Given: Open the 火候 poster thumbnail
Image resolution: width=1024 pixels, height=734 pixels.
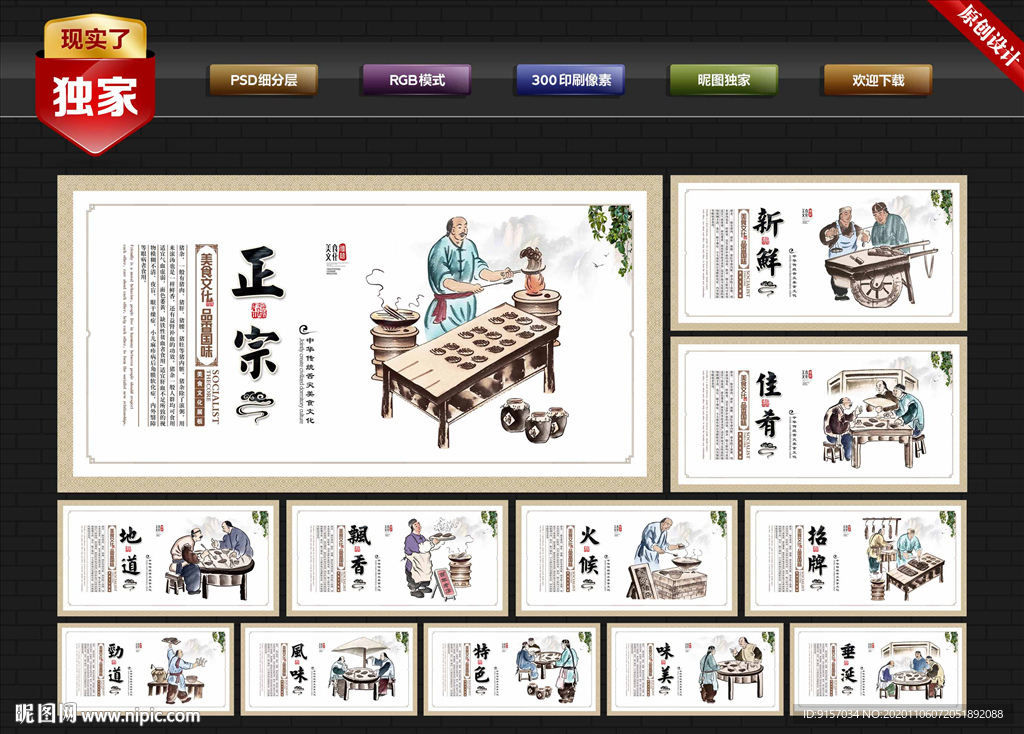Looking at the screenshot, I should [x=627, y=558].
